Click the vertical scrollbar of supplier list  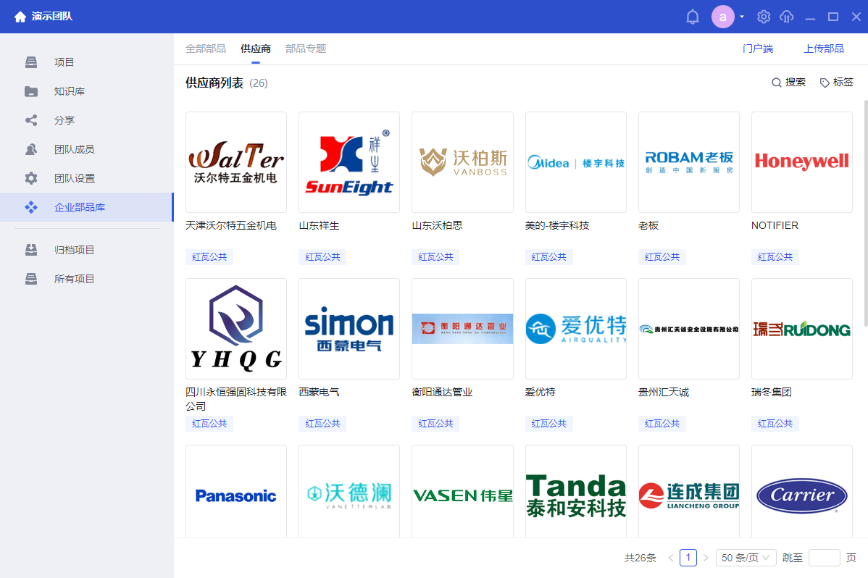[x=865, y=213]
